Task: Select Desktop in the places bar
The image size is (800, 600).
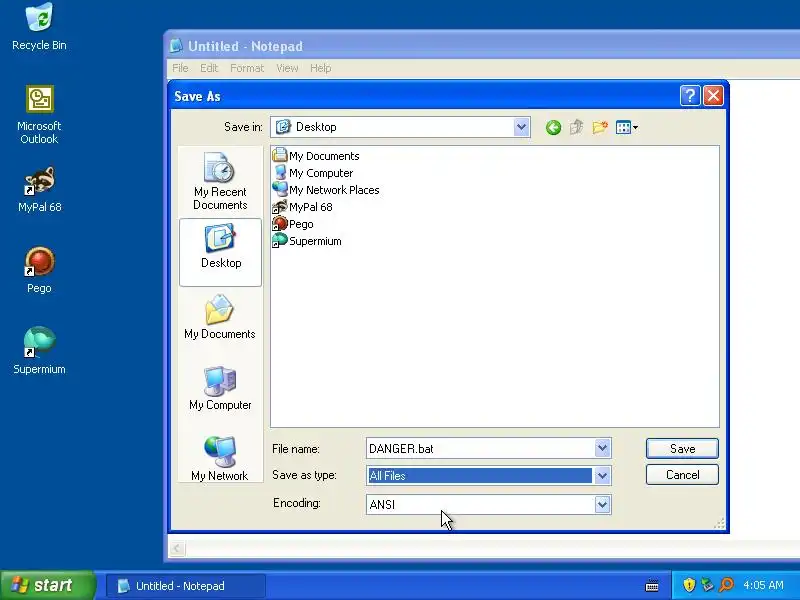Action: (220, 252)
